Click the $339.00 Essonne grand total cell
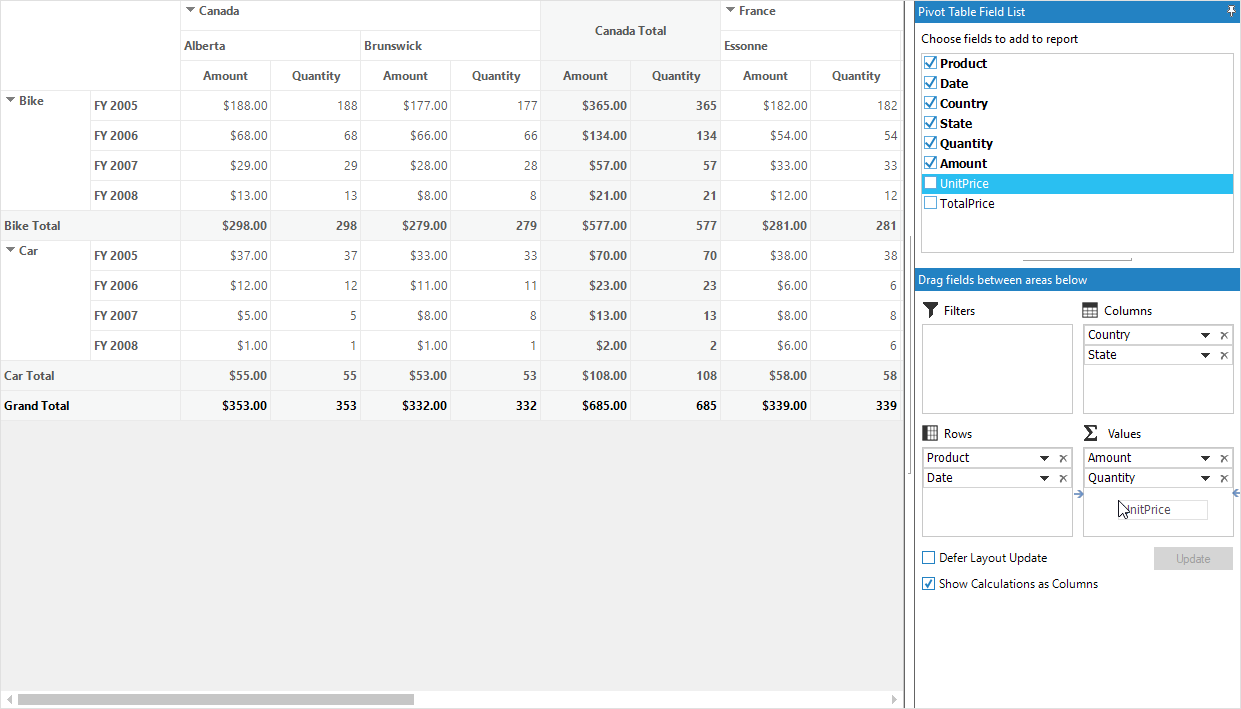The image size is (1241, 709). pyautogui.click(x=766, y=406)
